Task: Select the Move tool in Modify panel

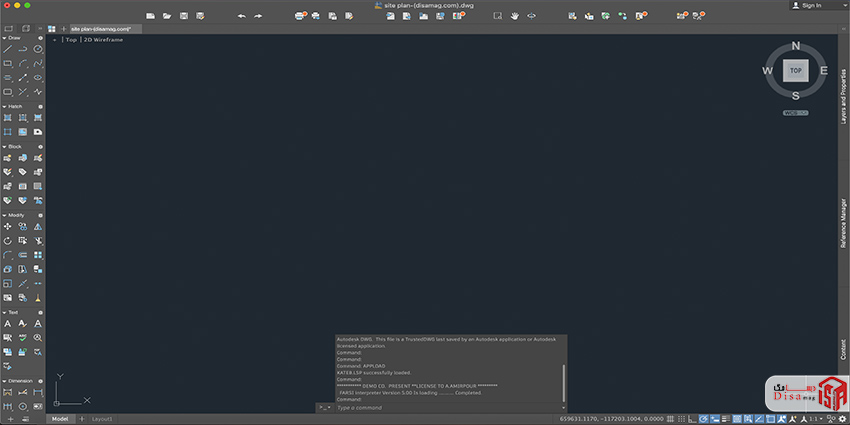Action: click(x=8, y=227)
